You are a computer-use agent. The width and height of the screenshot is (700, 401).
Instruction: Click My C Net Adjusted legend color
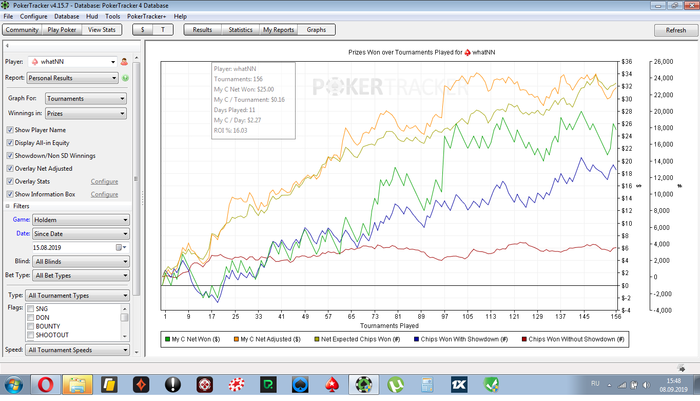pos(236,339)
